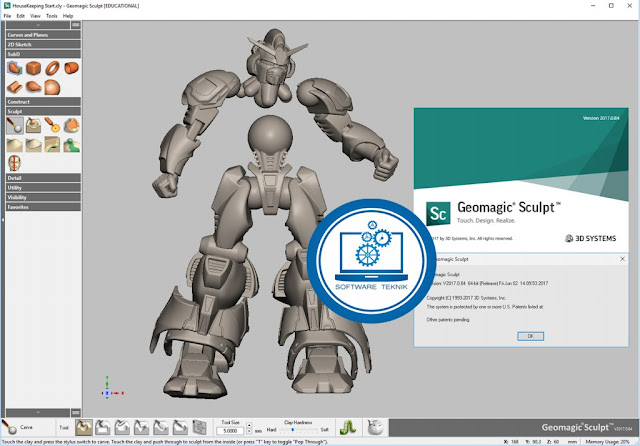Select the SubD shape icon with blue cage
The height and width of the screenshot is (446, 640).
coord(15,68)
